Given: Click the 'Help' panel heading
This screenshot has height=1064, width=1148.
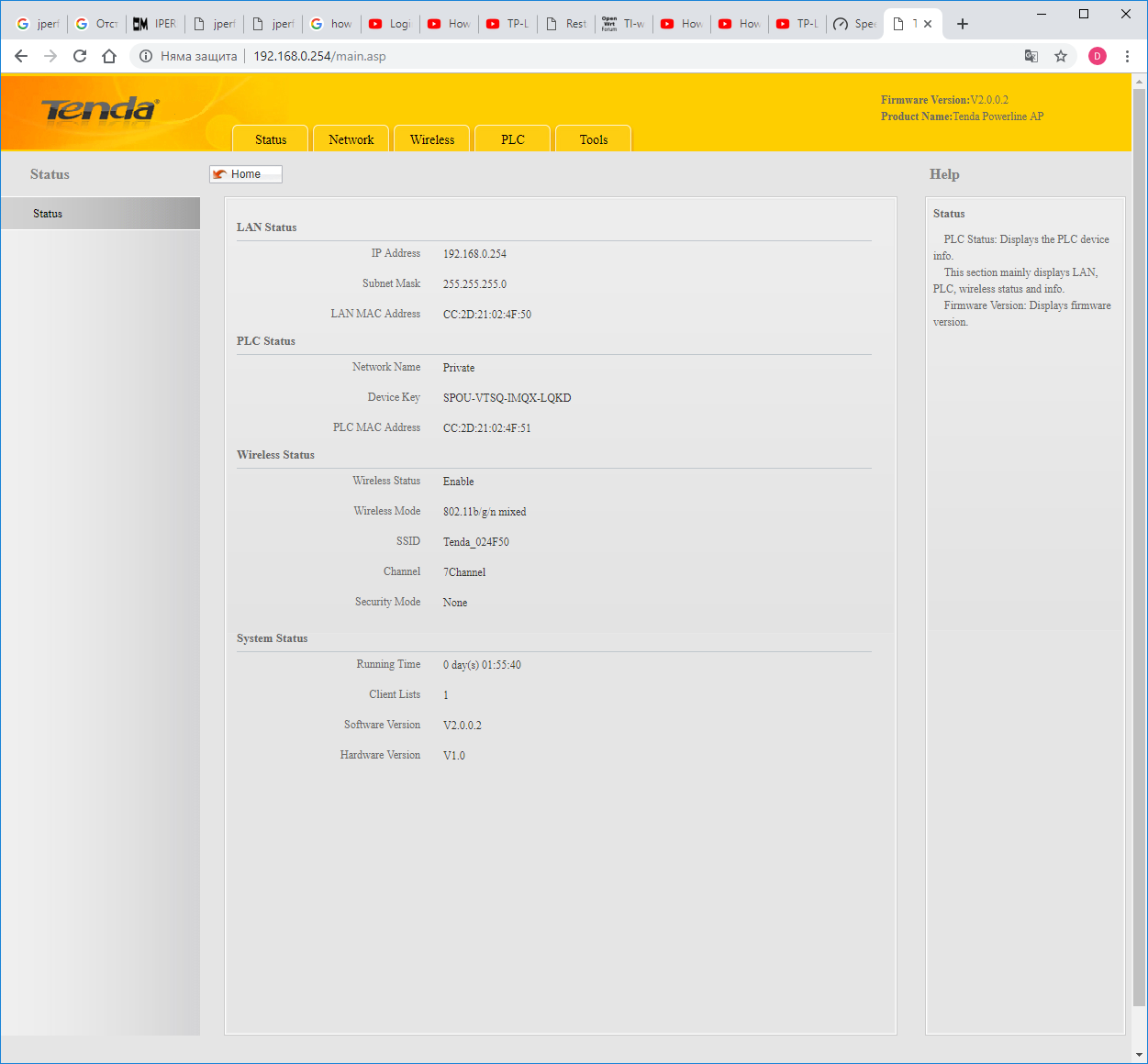Looking at the screenshot, I should pyautogui.click(x=944, y=174).
